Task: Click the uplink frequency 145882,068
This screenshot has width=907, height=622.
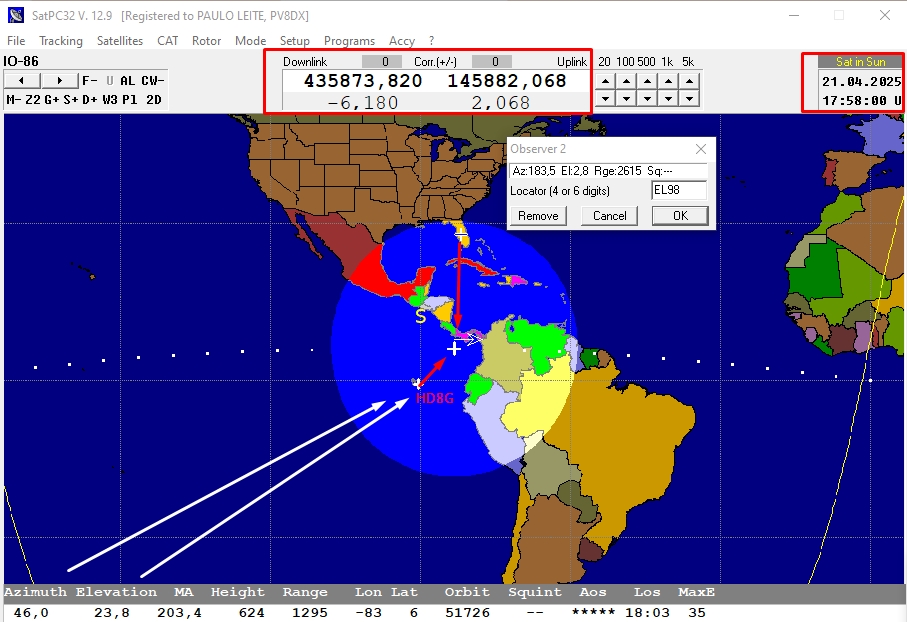Action: [507, 80]
